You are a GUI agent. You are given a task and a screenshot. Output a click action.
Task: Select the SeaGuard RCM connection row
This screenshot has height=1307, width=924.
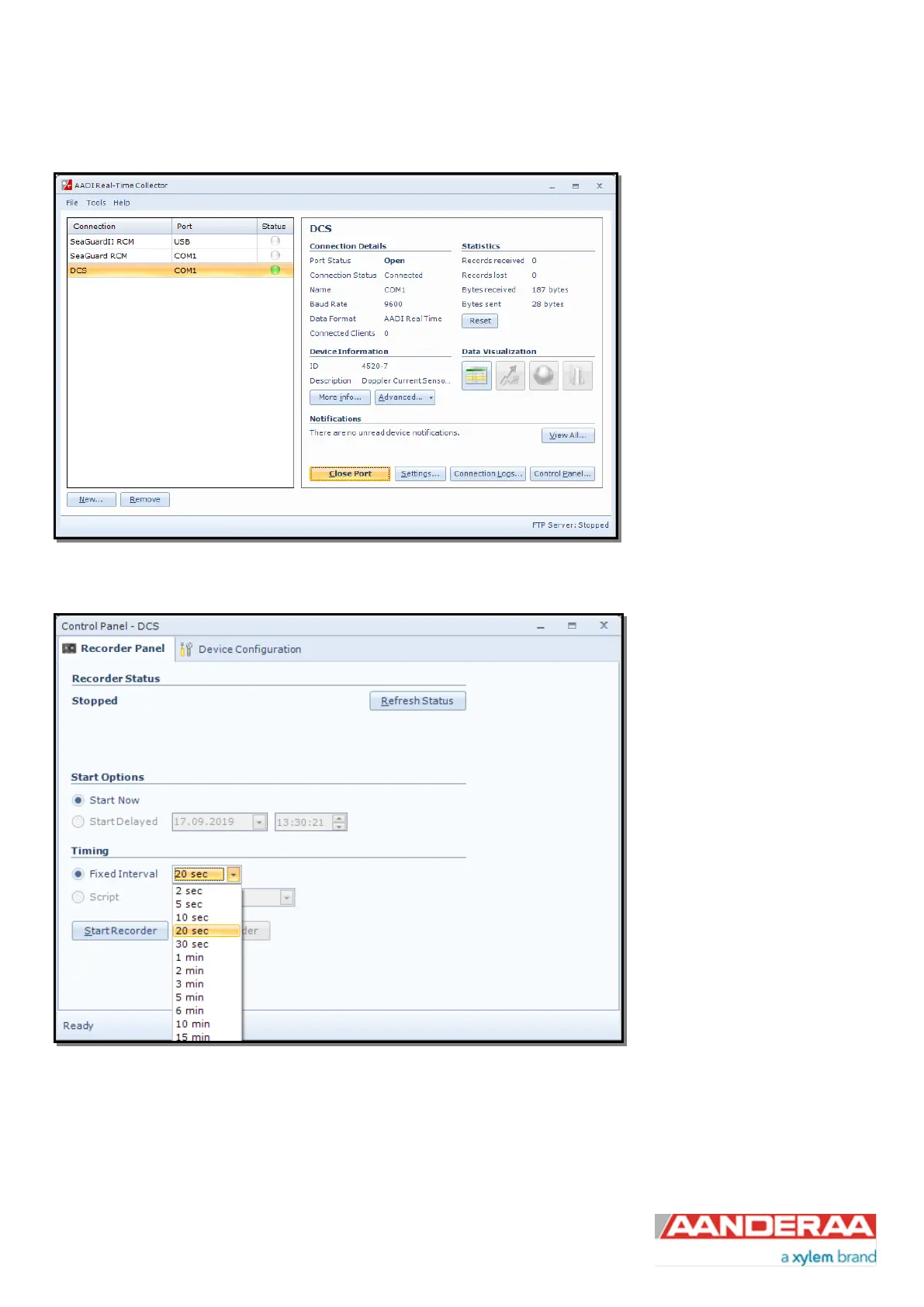click(x=180, y=255)
